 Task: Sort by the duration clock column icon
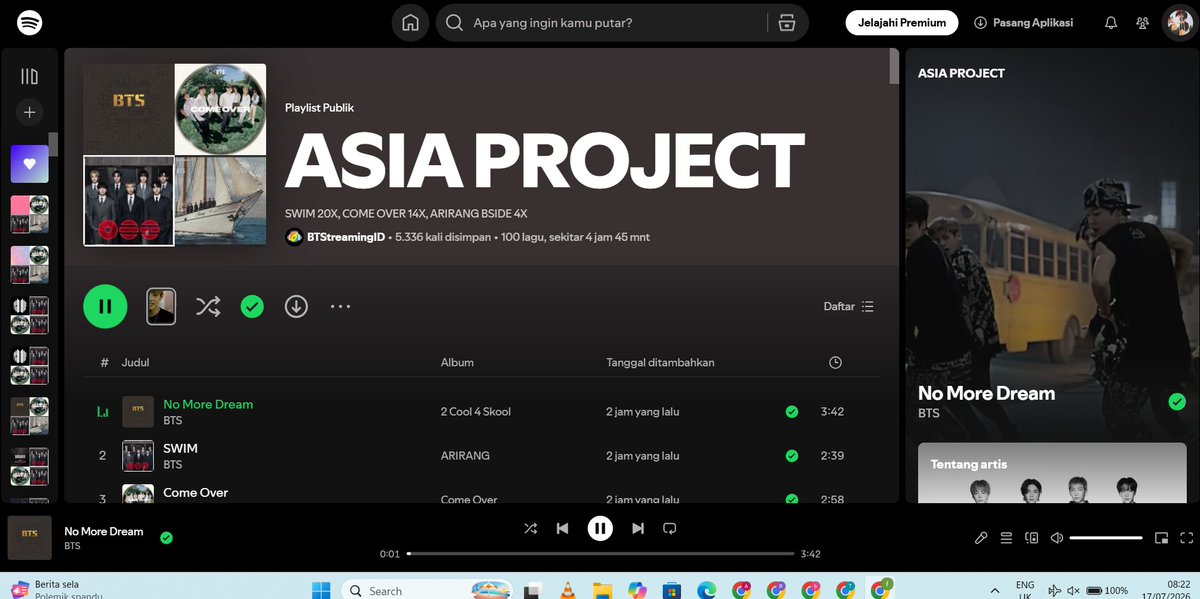(x=836, y=362)
